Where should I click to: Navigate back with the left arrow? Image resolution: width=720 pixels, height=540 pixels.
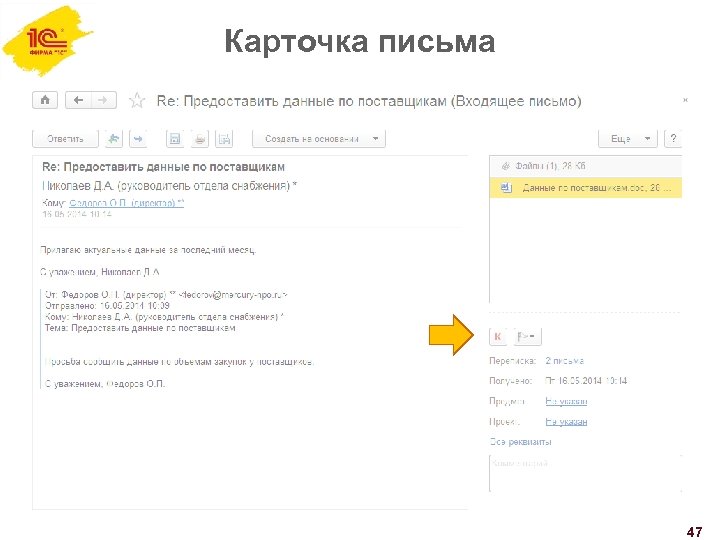point(79,100)
